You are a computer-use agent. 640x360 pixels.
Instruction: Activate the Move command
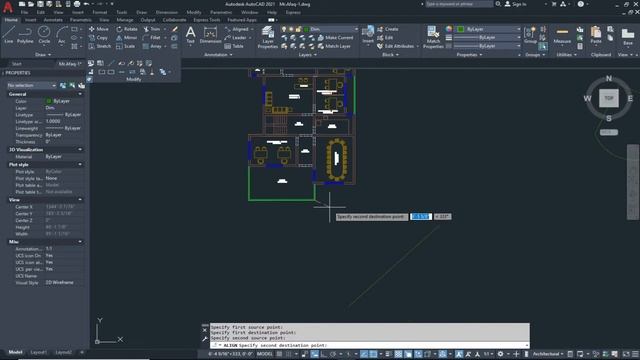point(98,29)
